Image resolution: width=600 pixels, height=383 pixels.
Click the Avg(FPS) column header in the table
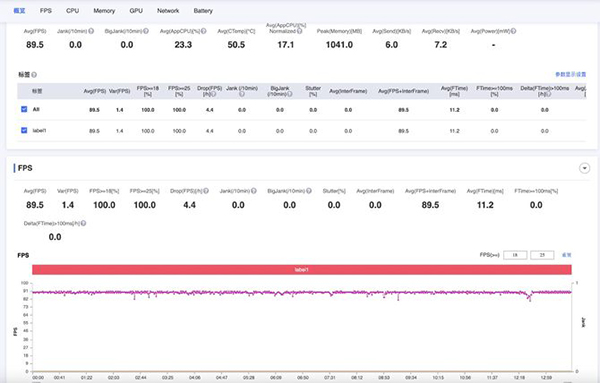[x=95, y=91]
